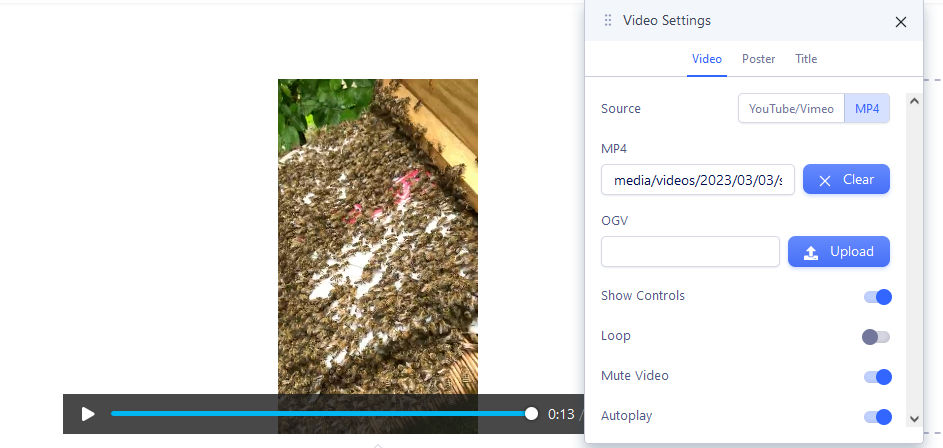Screen dimensions: 943x448
Task: Select YouTube/Vimeo as the source
Action: click(x=791, y=109)
